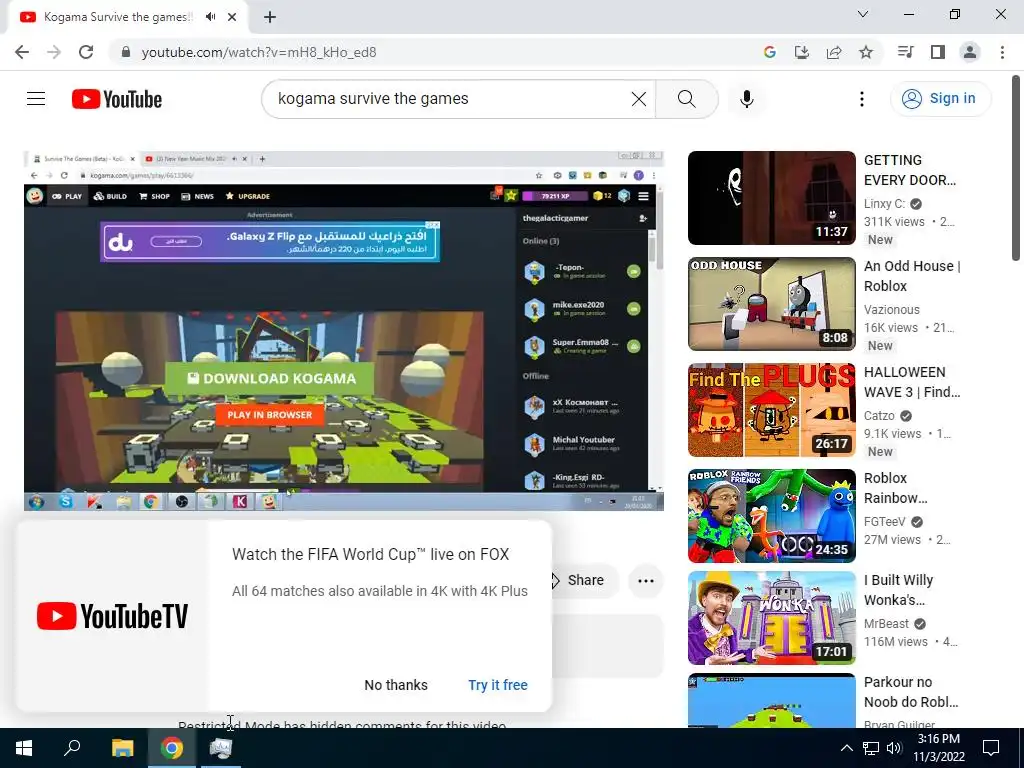
Task: Click Try it free for YouTube TV
Action: coord(498,685)
